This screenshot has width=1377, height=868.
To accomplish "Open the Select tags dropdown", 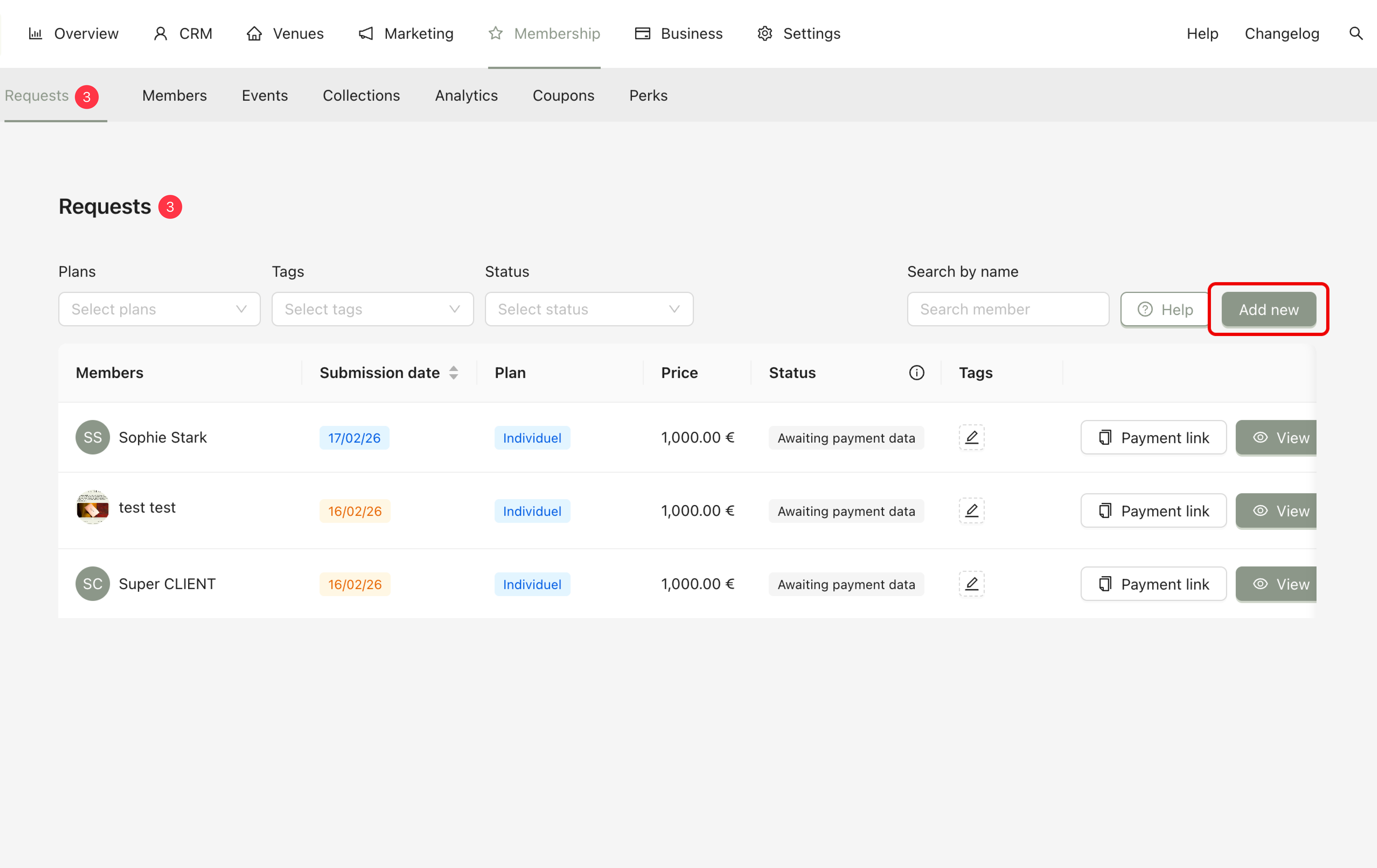I will (372, 309).
